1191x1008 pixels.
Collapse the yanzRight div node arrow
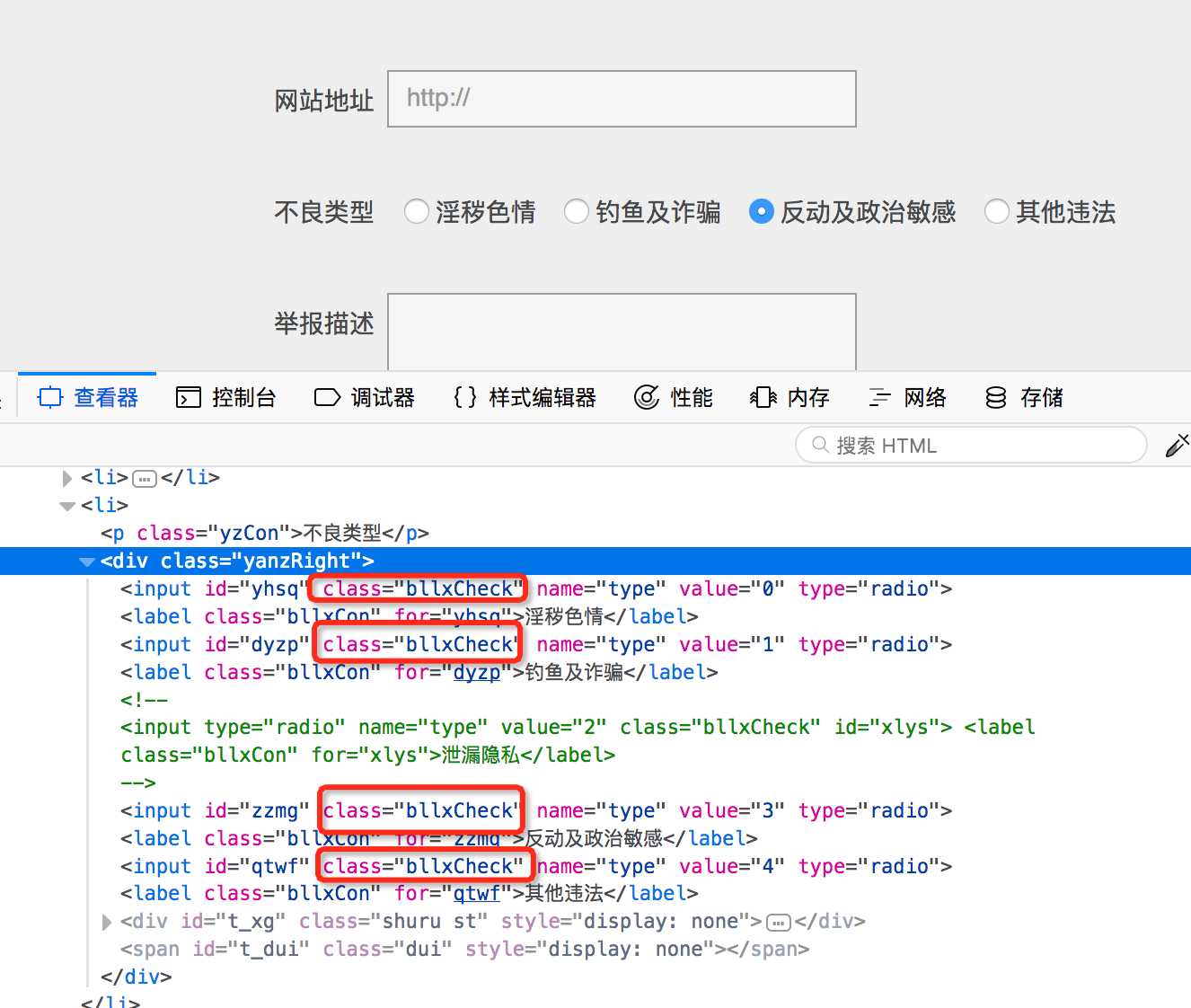tap(87, 561)
